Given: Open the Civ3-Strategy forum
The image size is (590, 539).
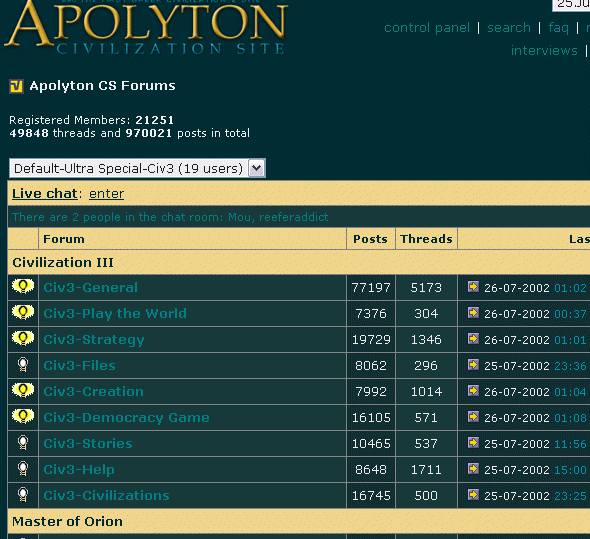Looking at the screenshot, I should [94, 340].
